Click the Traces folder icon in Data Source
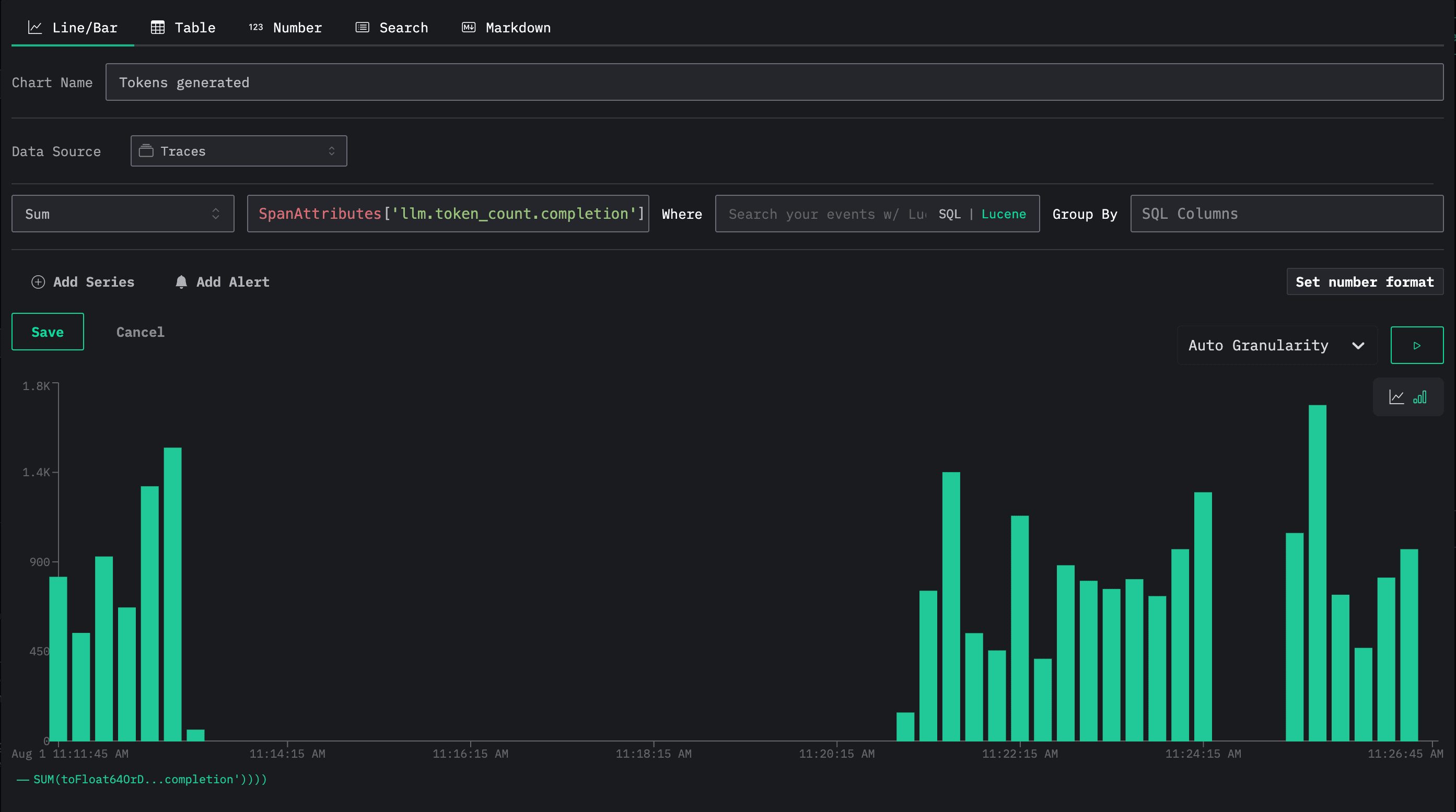 coord(146,151)
